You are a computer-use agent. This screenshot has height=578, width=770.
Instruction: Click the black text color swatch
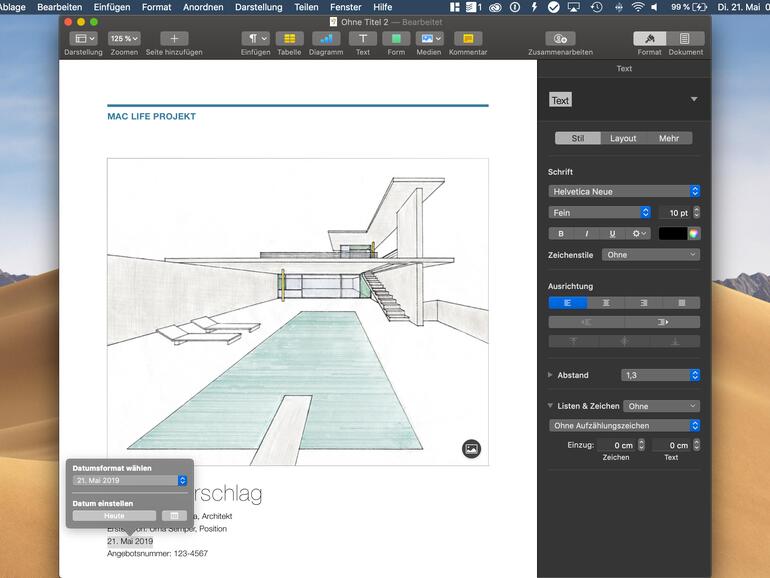(672, 233)
